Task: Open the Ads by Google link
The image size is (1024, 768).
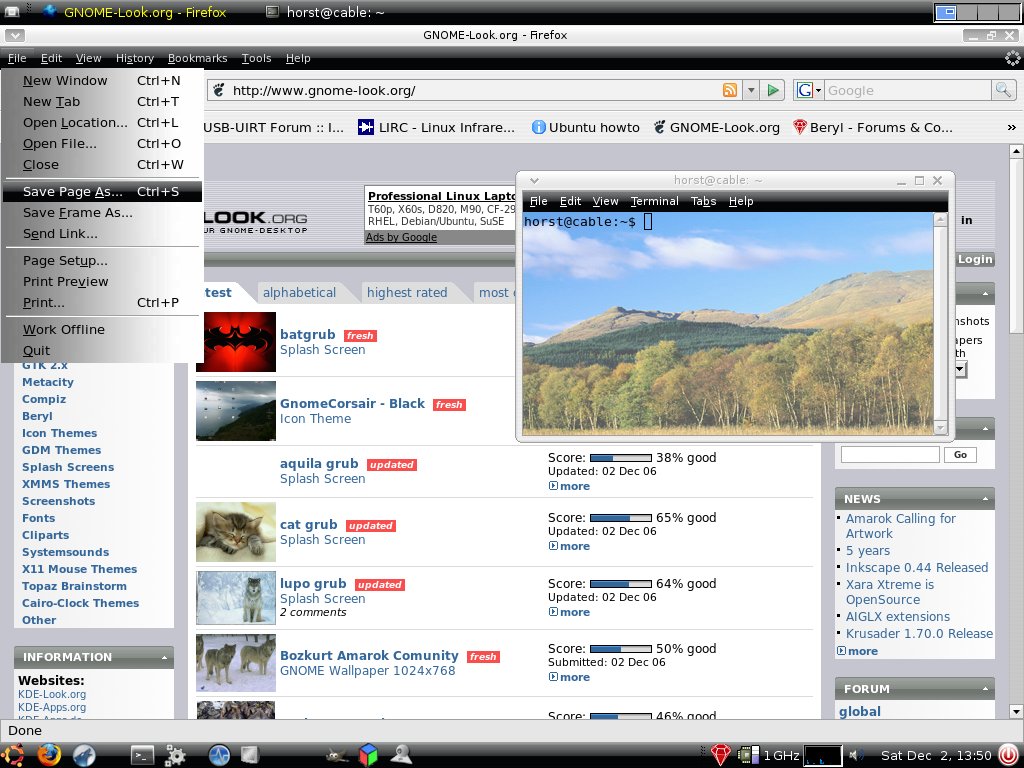Action: pyautogui.click(x=401, y=237)
